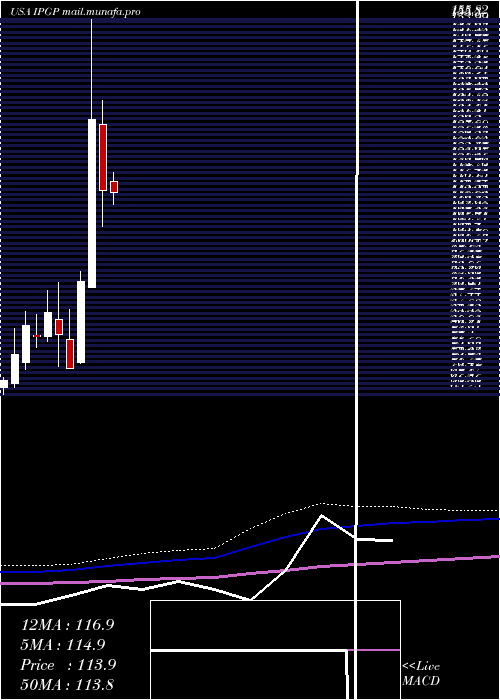Click the Price : 113.9 readout

coord(68,665)
